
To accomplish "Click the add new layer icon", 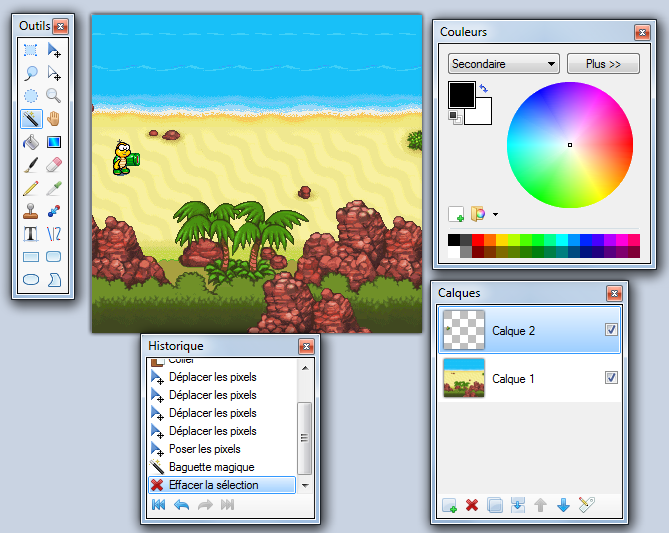I will pos(450,505).
